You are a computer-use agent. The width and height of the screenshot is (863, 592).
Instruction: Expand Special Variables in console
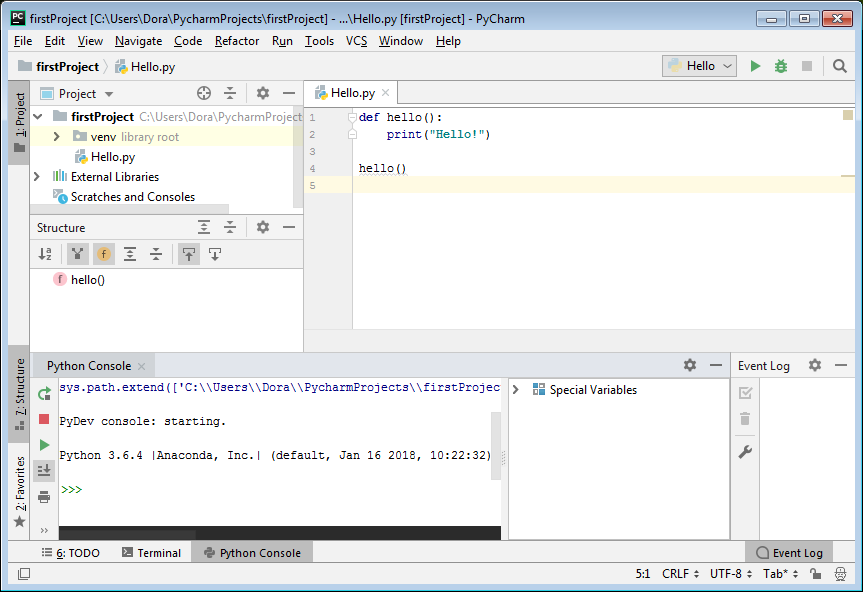[x=516, y=390]
